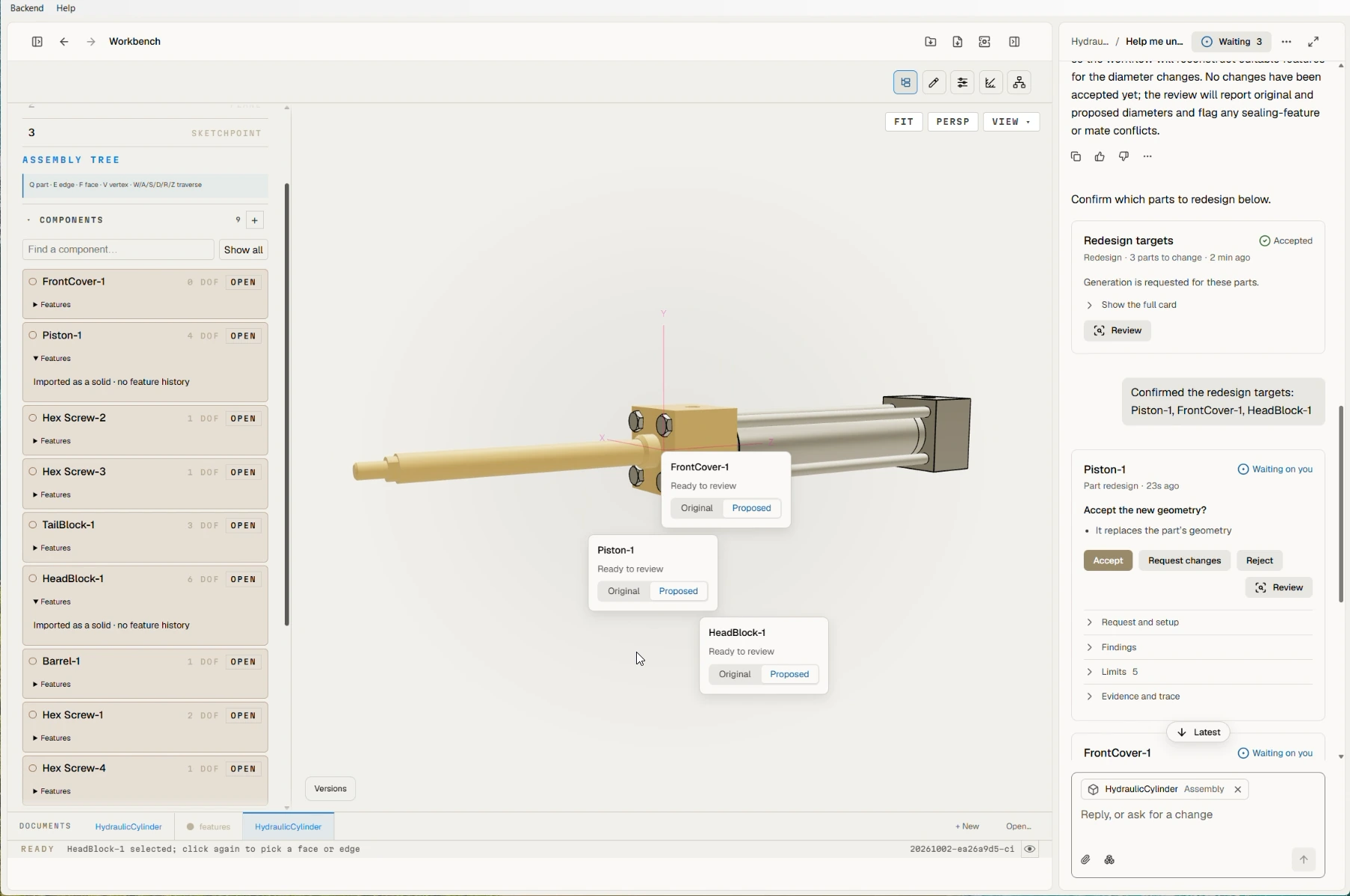Image resolution: width=1350 pixels, height=896 pixels.
Task: Copy the assistant message
Action: pos(1076,156)
